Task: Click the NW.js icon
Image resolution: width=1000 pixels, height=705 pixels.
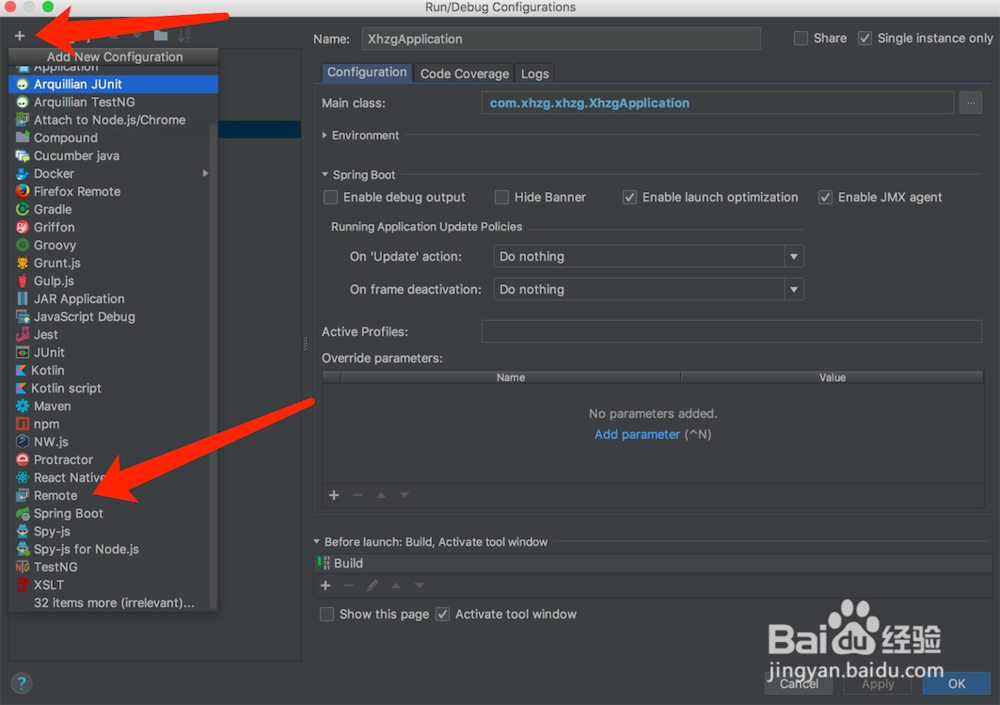Action: (22, 442)
